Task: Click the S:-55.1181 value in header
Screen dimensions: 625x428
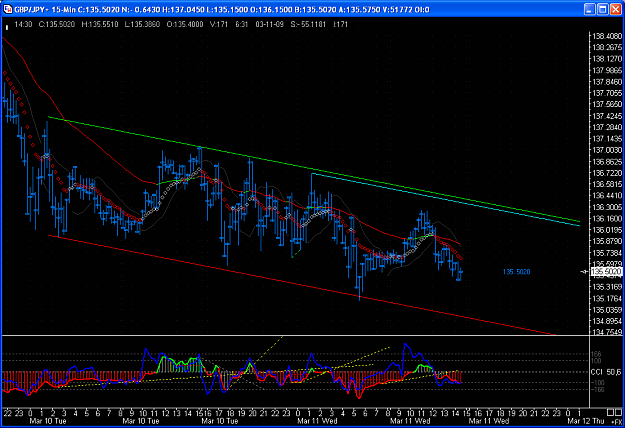Action: [x=308, y=24]
